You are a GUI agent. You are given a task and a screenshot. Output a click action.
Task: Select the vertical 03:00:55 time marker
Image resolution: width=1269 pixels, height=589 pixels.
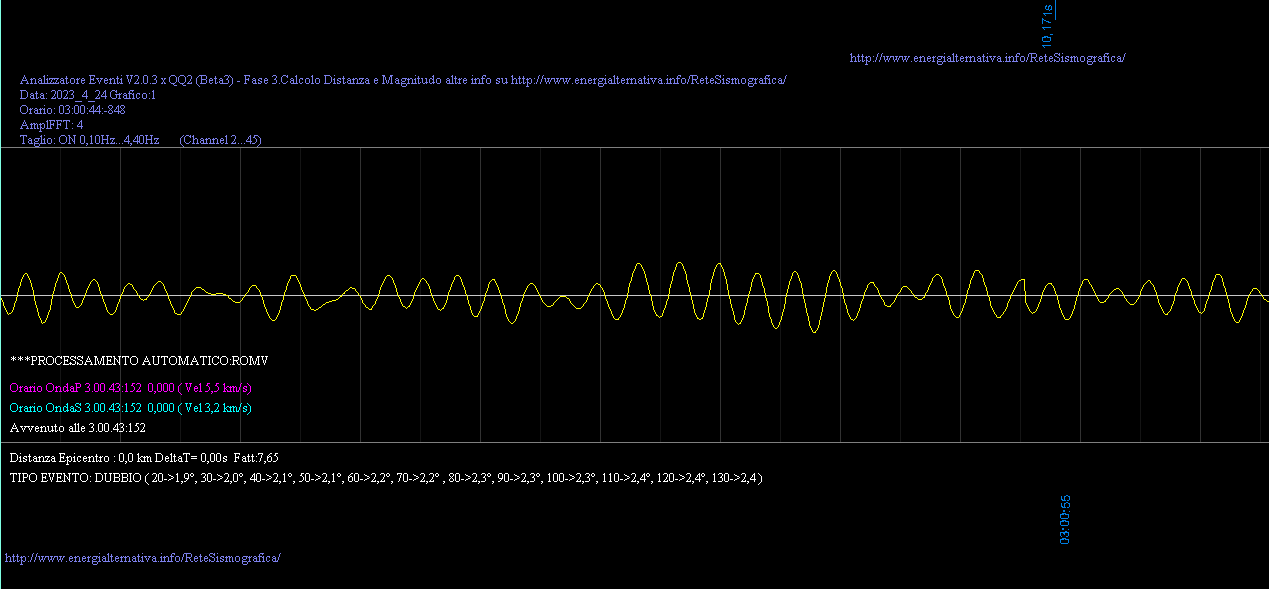click(x=1066, y=519)
